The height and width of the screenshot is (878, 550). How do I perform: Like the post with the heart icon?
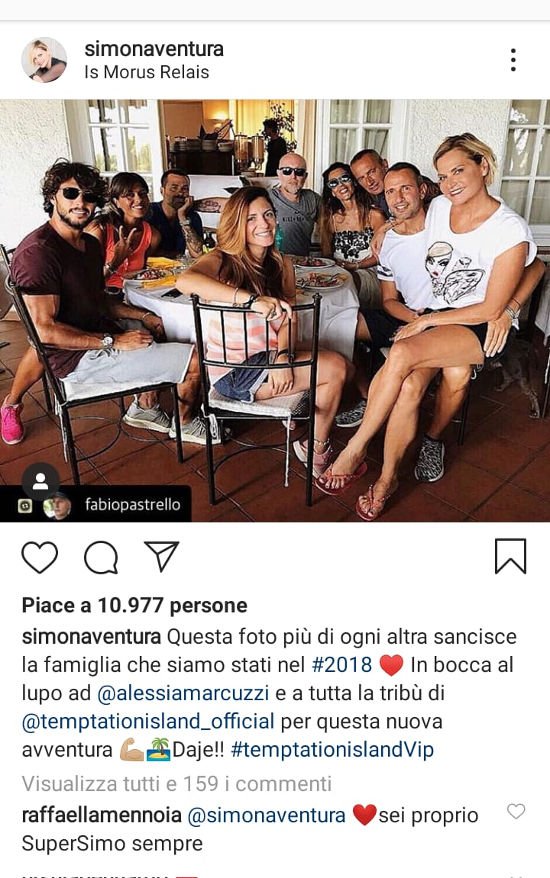[40, 557]
